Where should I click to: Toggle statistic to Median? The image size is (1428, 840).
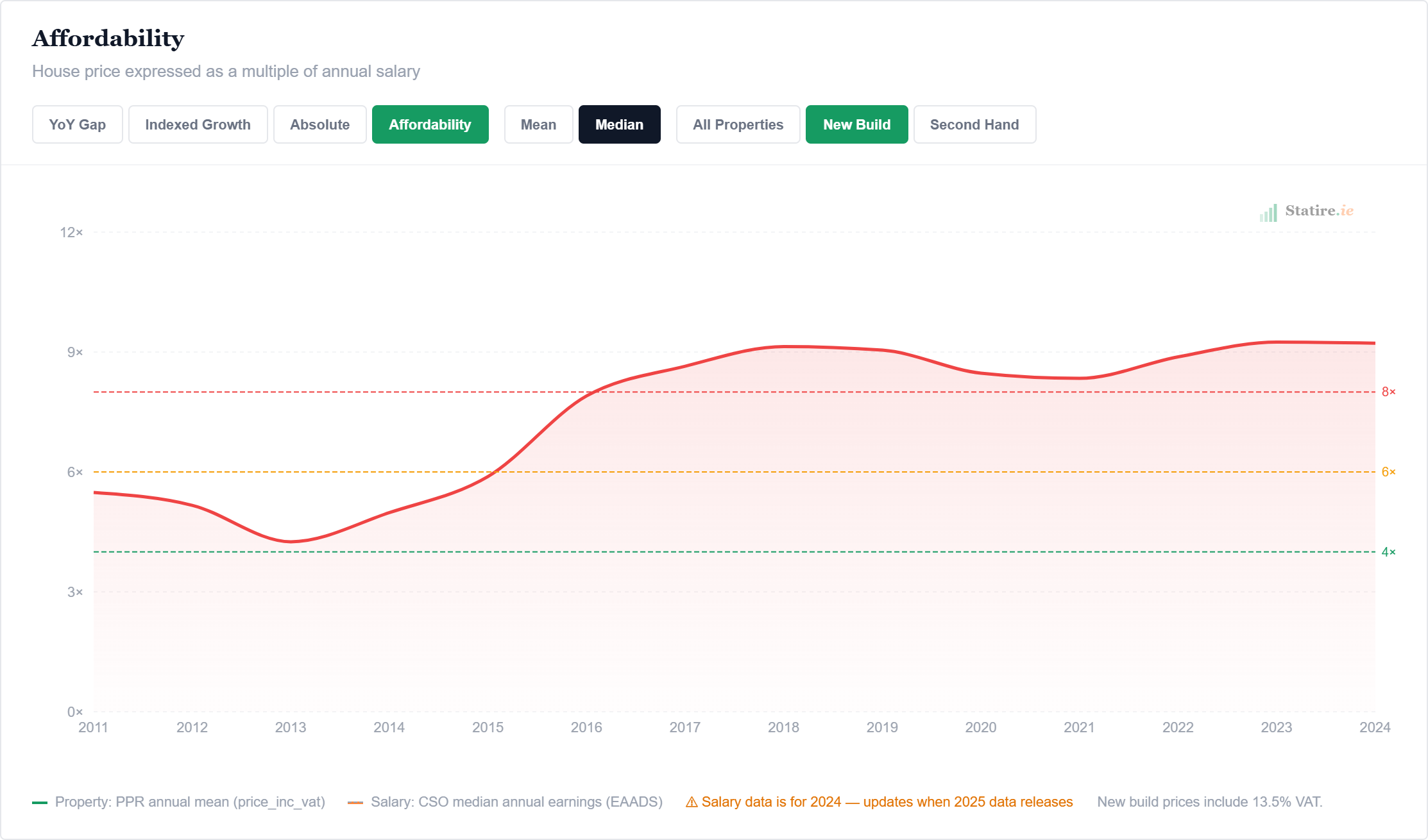619,124
